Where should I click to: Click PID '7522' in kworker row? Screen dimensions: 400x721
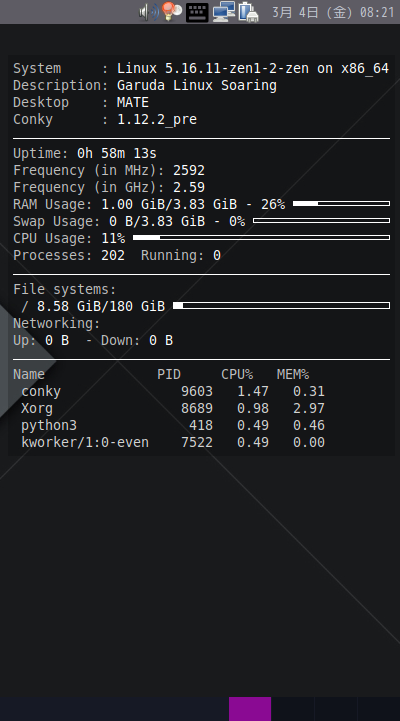[197, 442]
